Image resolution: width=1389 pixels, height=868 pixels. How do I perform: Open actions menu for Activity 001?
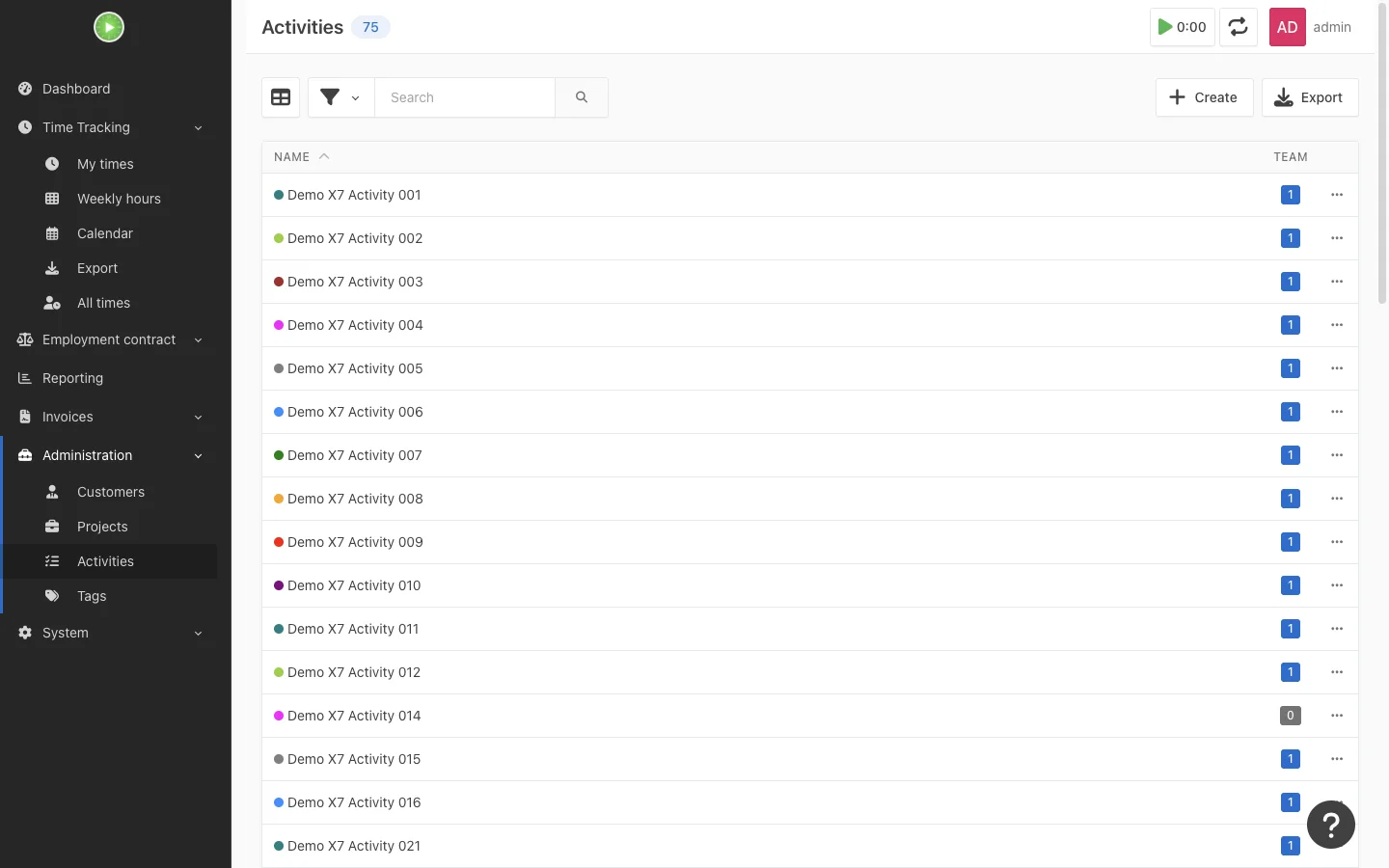[x=1337, y=195]
